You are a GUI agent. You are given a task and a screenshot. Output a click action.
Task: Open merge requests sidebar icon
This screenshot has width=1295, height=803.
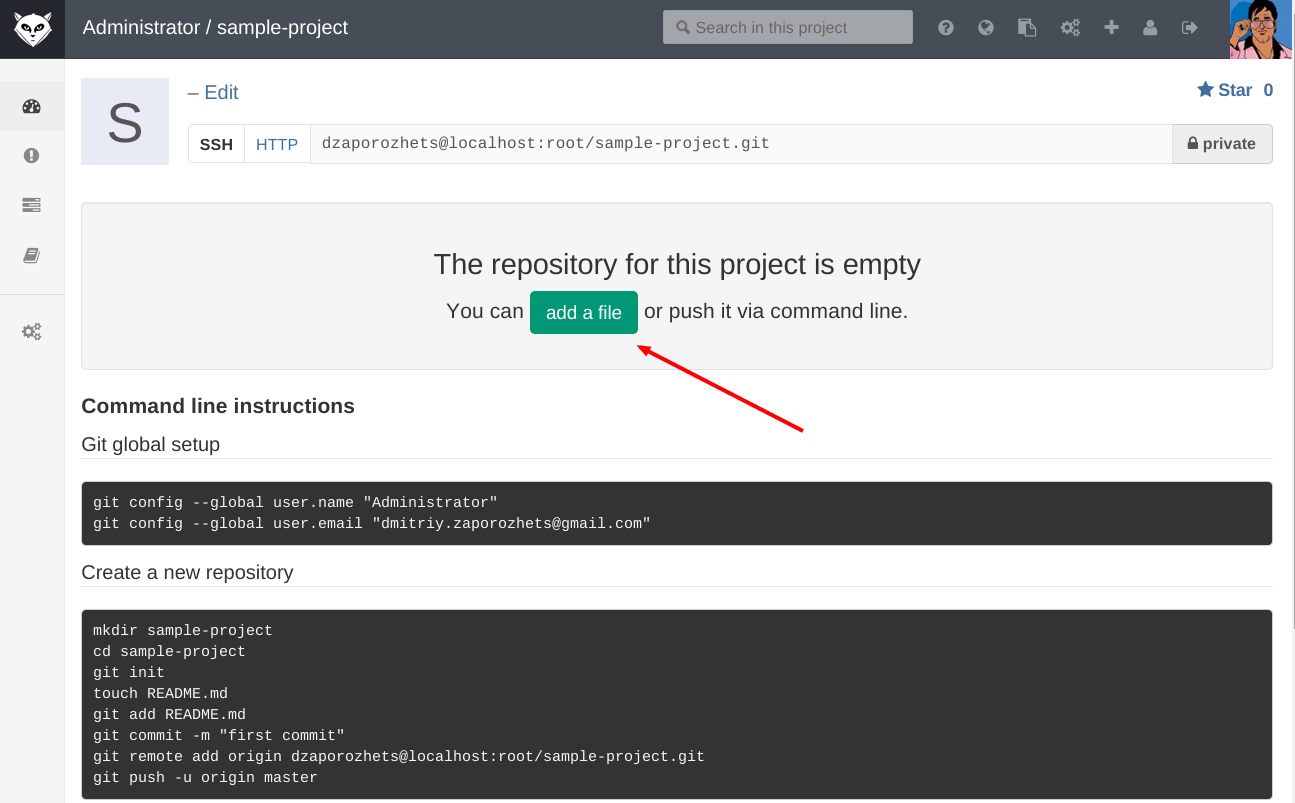(x=32, y=205)
